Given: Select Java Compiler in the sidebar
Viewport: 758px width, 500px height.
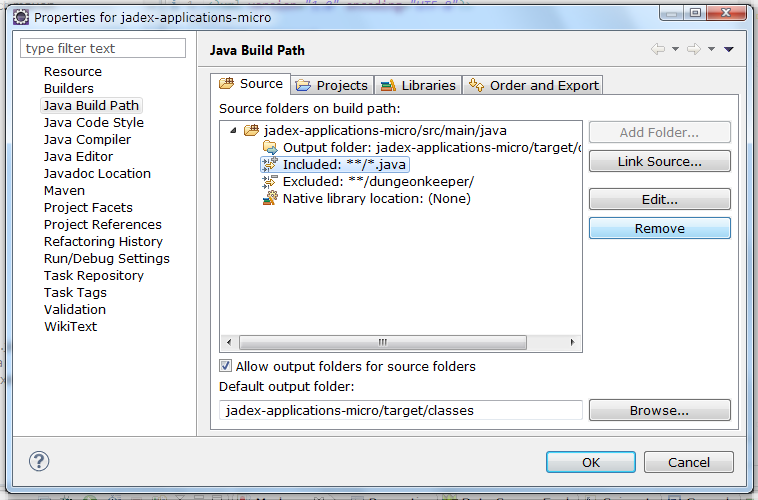Looking at the screenshot, I should 87,140.
